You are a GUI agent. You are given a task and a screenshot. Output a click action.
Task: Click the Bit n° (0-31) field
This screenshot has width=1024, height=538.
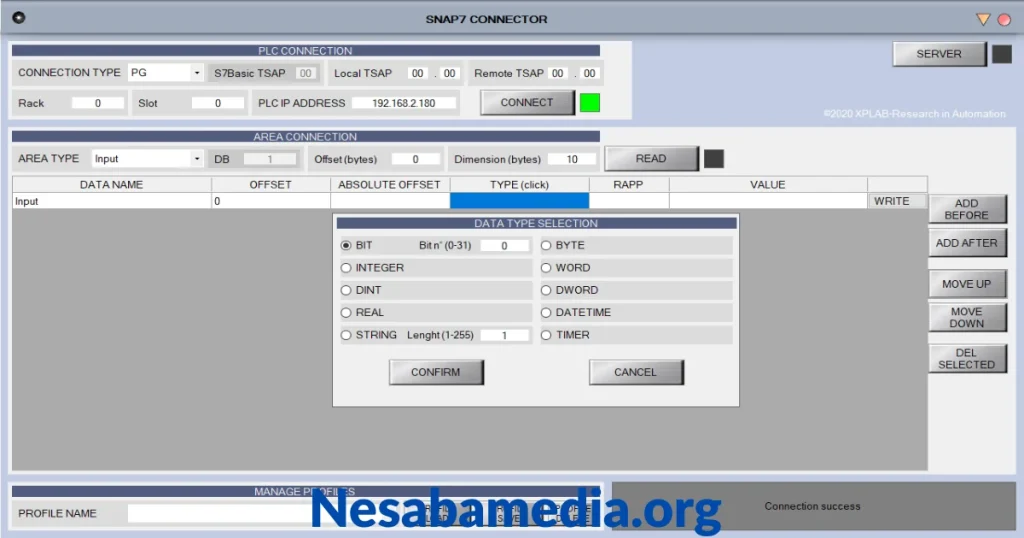504,245
